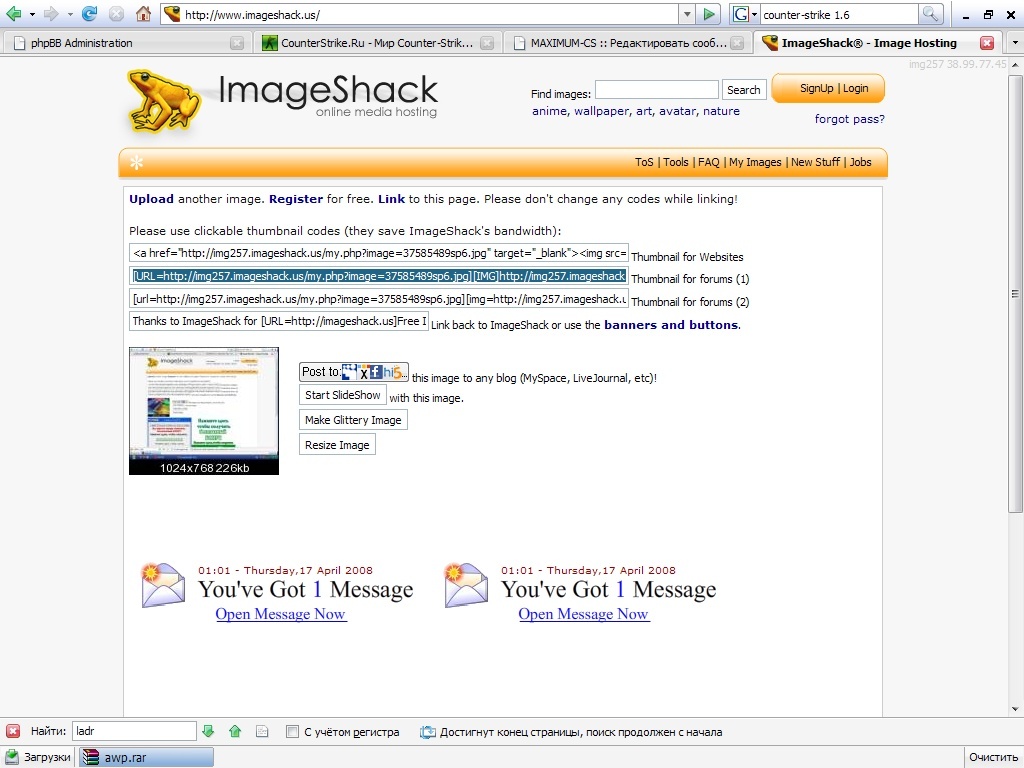Click the green Go arrow button

click(x=709, y=14)
